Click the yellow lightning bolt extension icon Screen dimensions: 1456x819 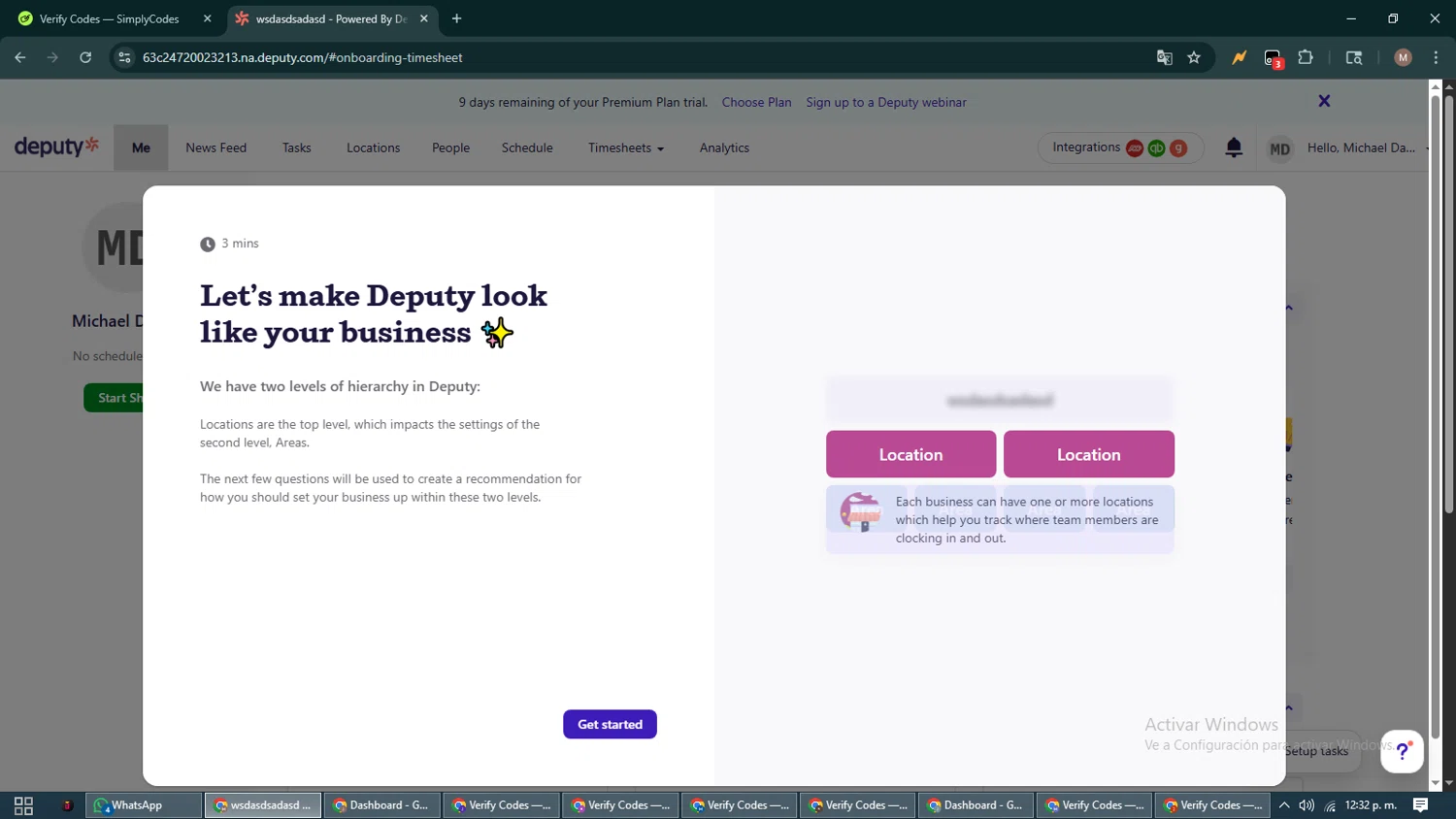1239,57
